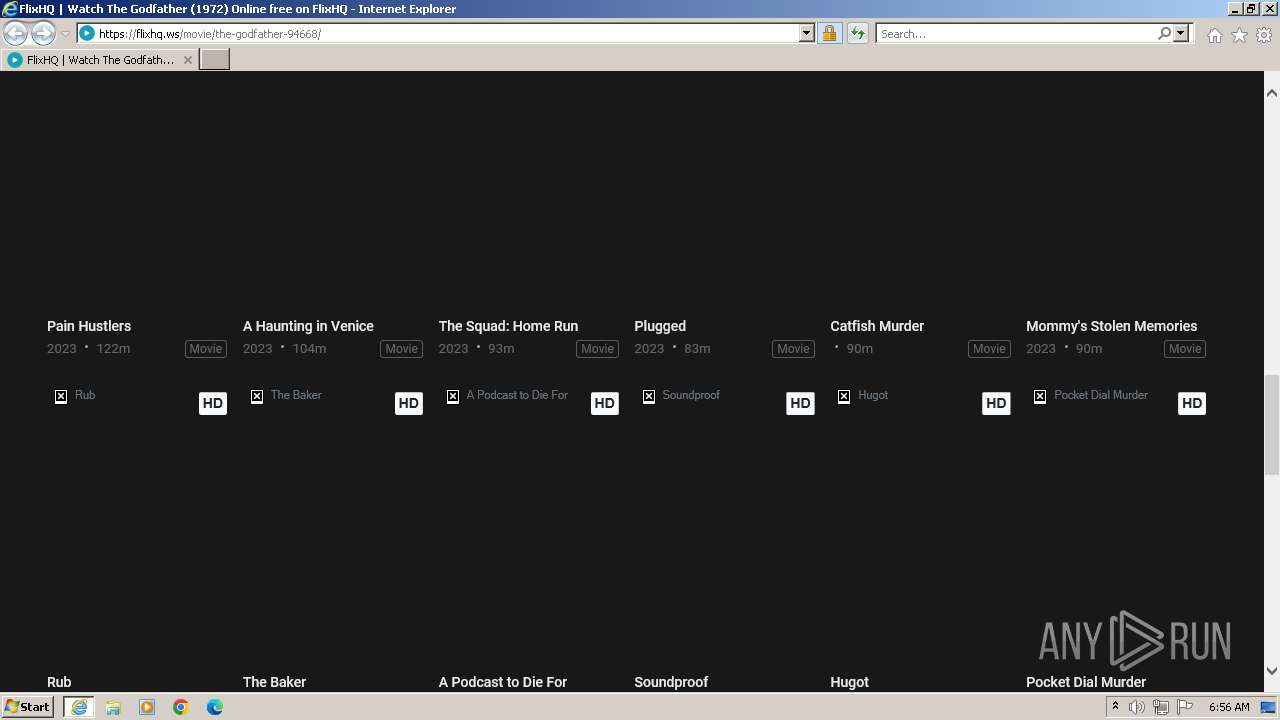Image resolution: width=1280 pixels, height=720 pixels.
Task: Open the Plugged movie title
Action: pos(660,326)
